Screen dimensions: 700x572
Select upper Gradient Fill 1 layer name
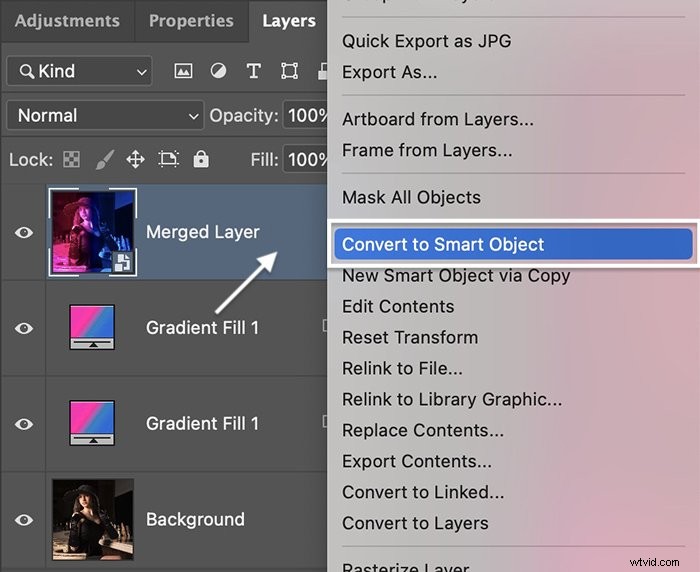[x=202, y=328]
